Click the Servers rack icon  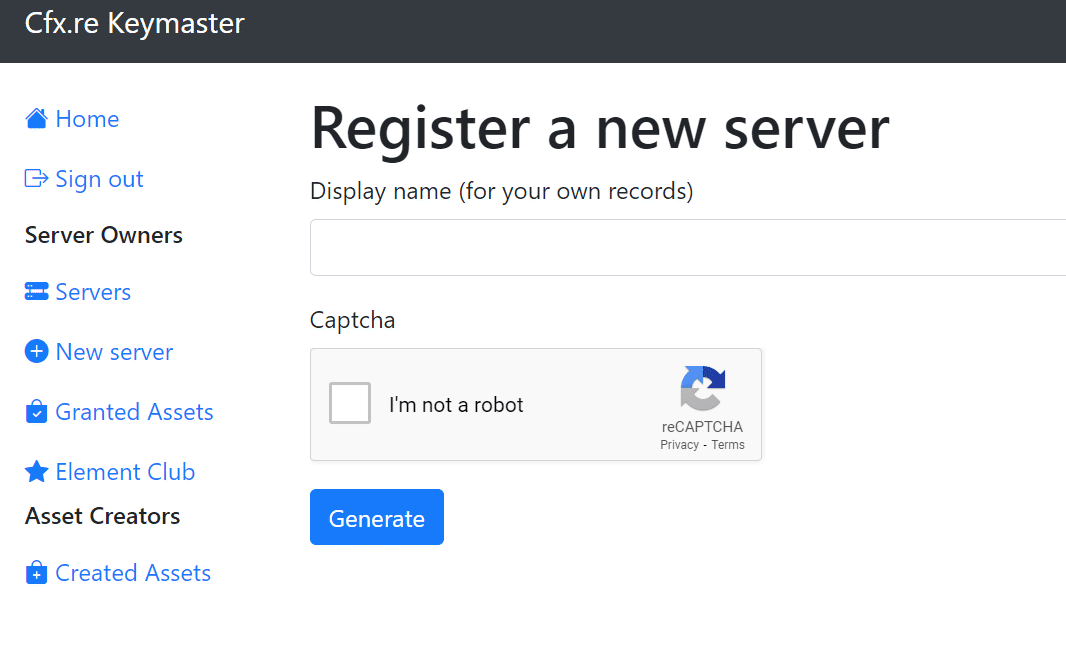(x=37, y=292)
